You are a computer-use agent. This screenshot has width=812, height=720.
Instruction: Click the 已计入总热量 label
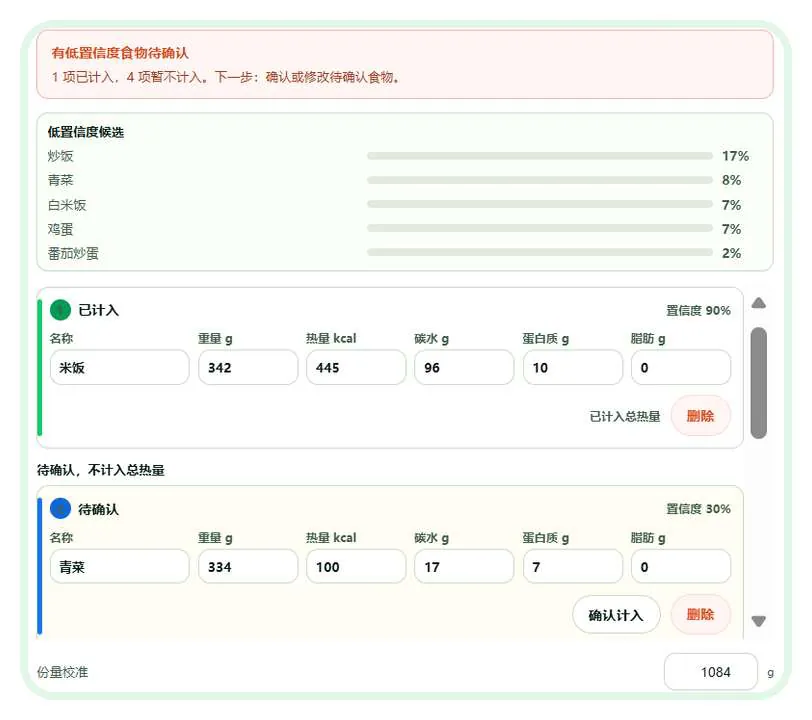click(x=625, y=416)
